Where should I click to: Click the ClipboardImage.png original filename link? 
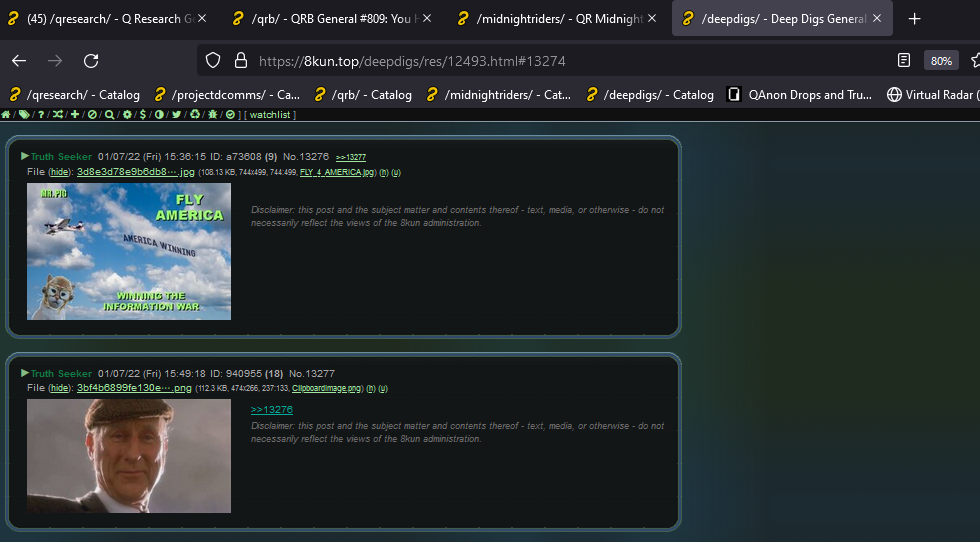tap(326, 389)
